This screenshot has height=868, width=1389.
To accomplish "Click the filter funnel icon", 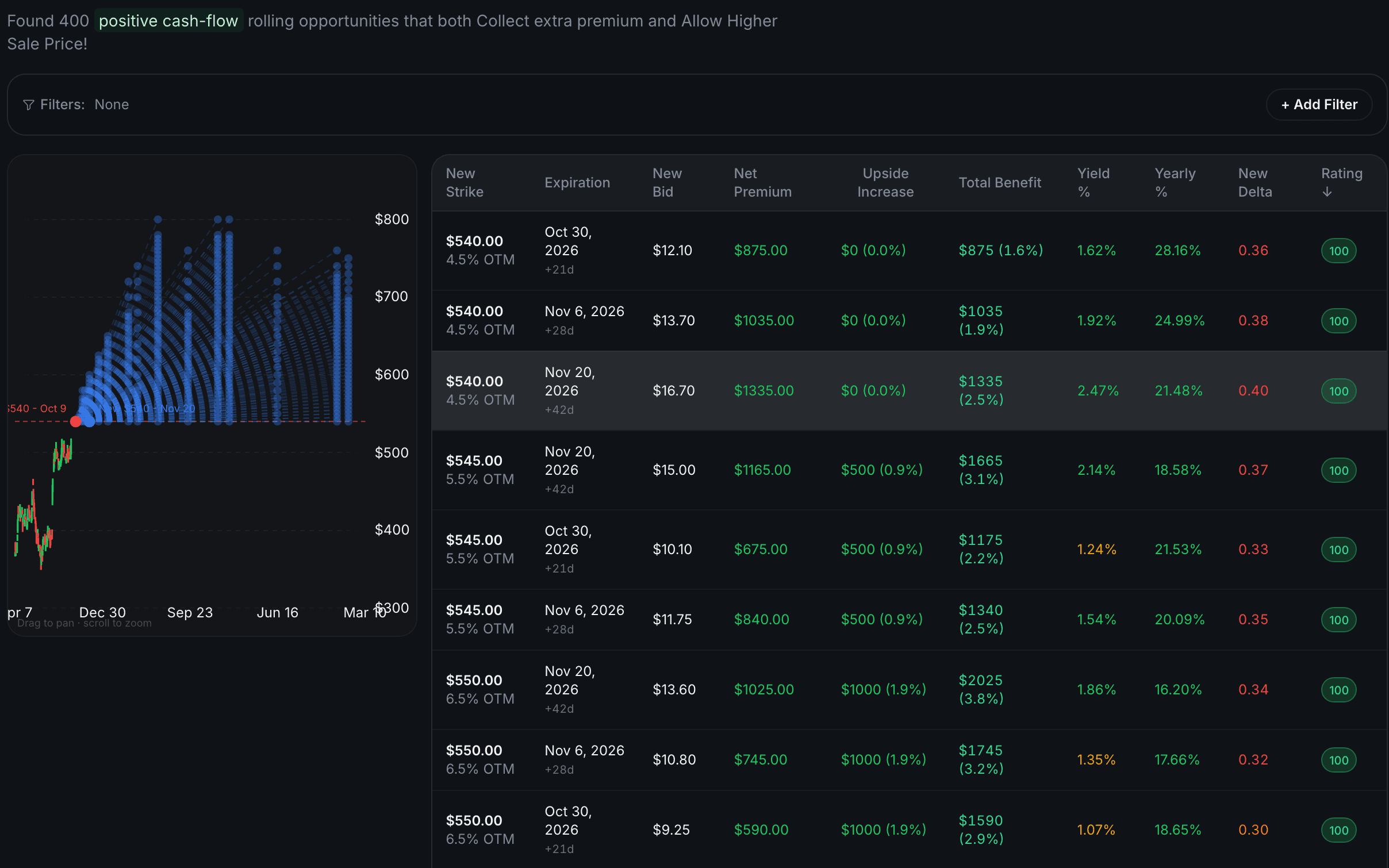I will (x=28, y=105).
